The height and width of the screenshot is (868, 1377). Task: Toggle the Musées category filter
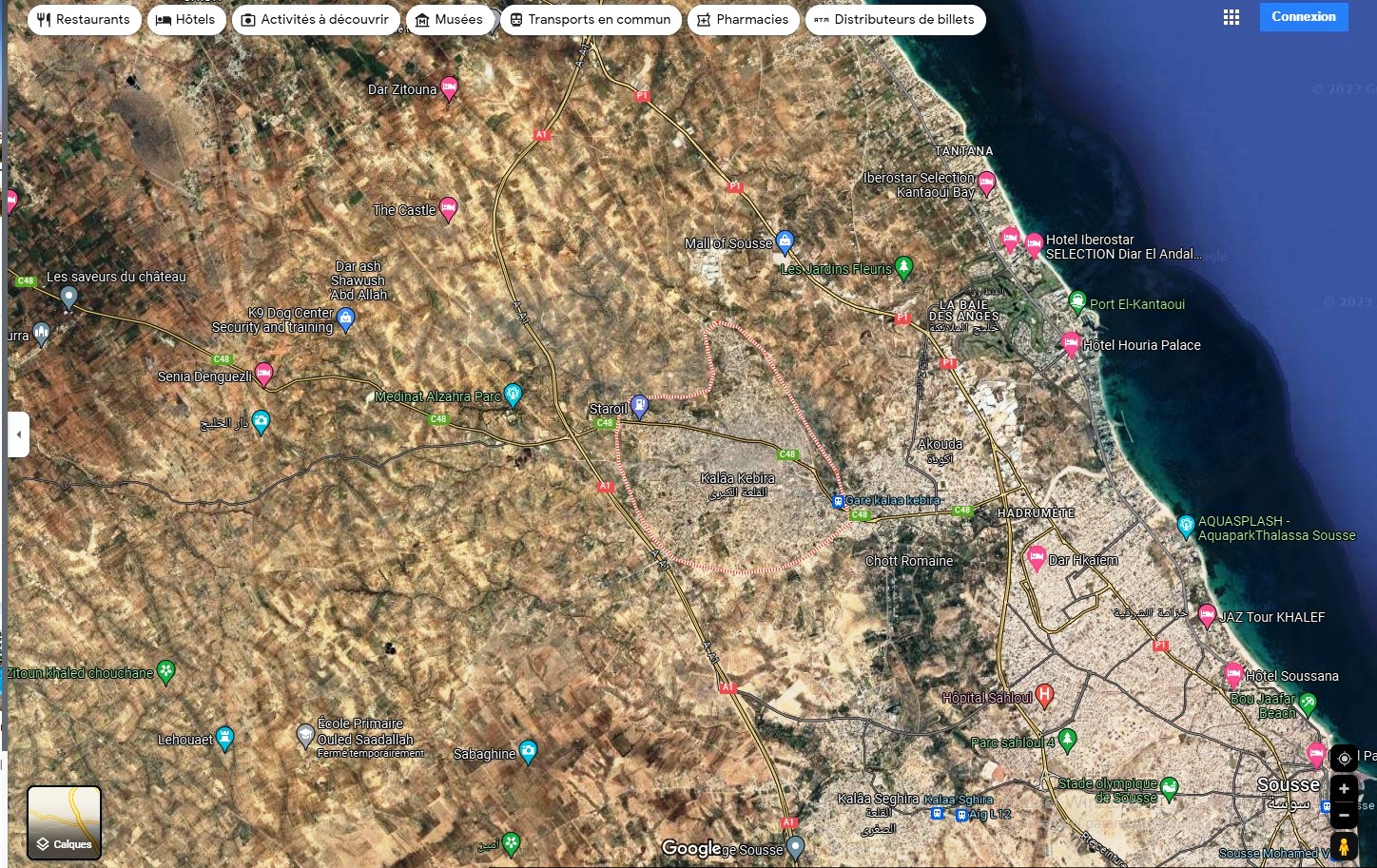coord(449,19)
